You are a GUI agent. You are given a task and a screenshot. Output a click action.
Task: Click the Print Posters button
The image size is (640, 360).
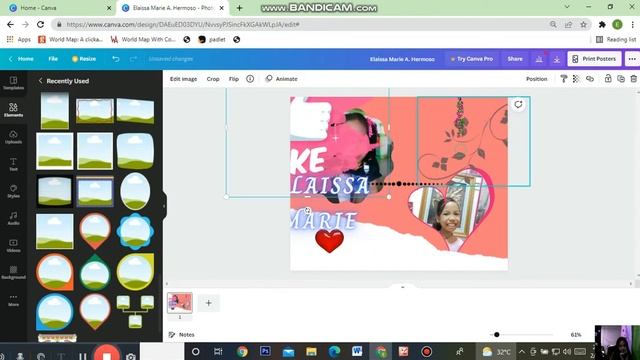click(594, 59)
